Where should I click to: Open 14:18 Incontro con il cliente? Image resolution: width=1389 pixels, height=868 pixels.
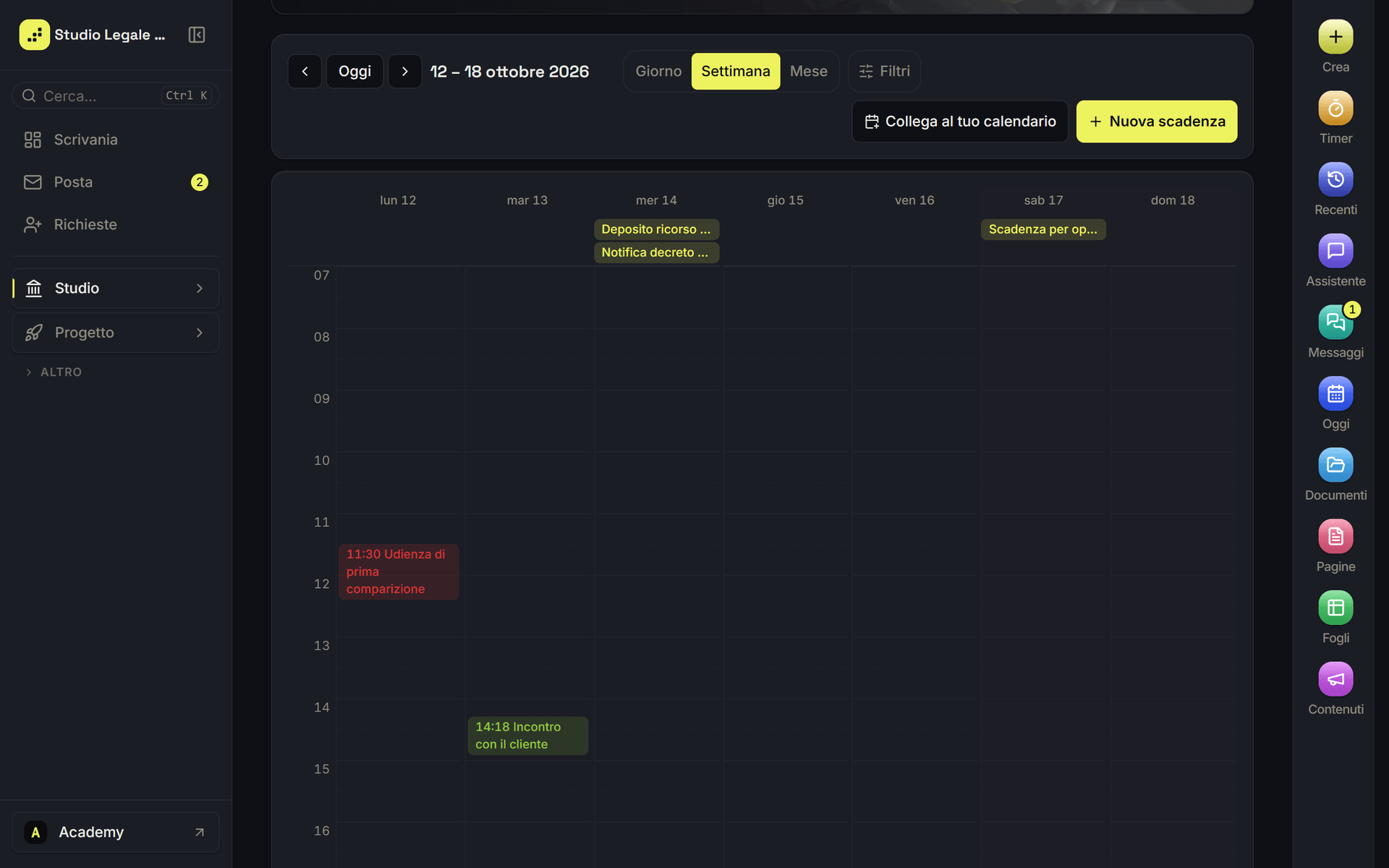coord(527,736)
